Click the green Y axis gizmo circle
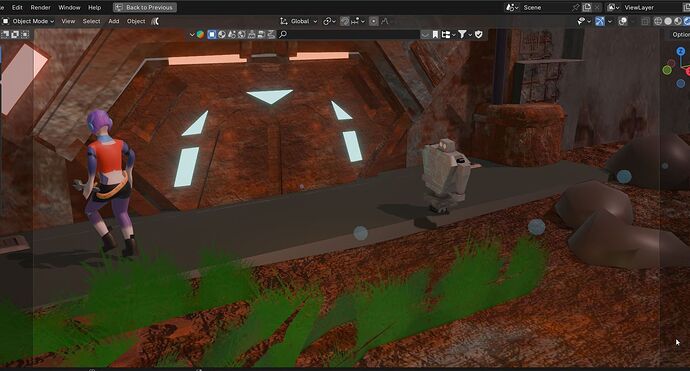This screenshot has height=371, width=690. coord(667,70)
